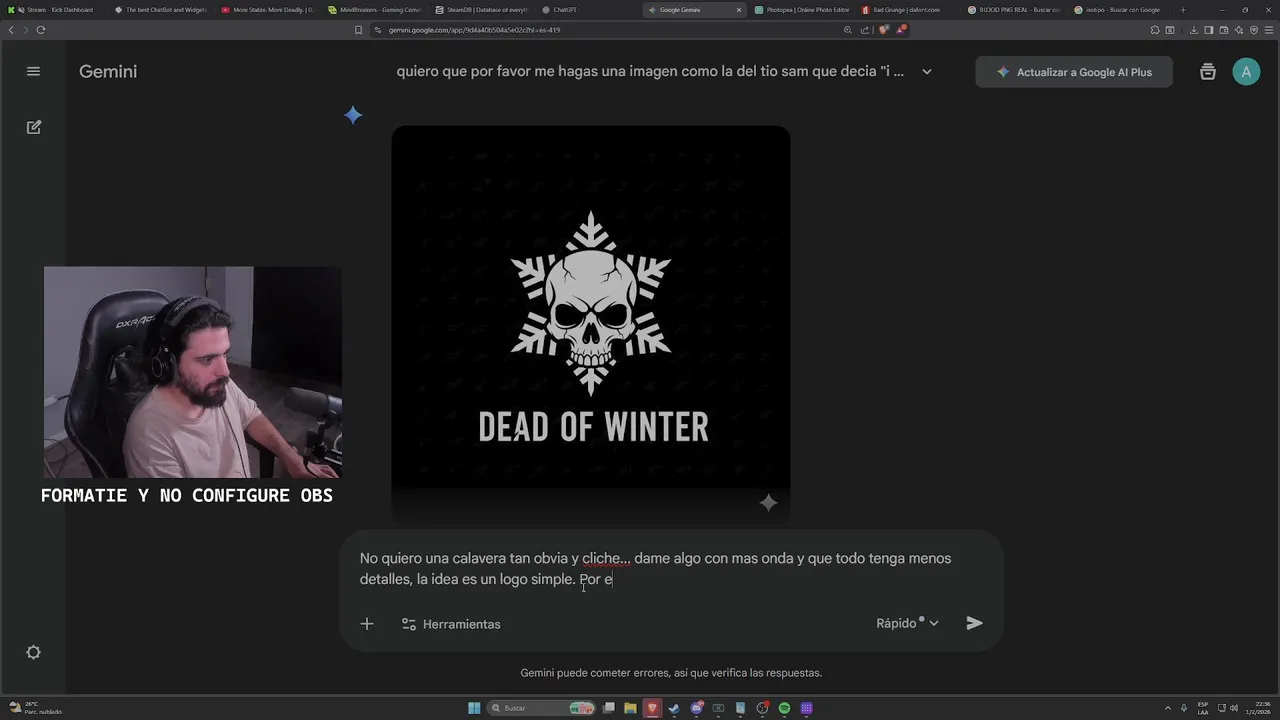Click the Gemini logo text

pos(108,72)
